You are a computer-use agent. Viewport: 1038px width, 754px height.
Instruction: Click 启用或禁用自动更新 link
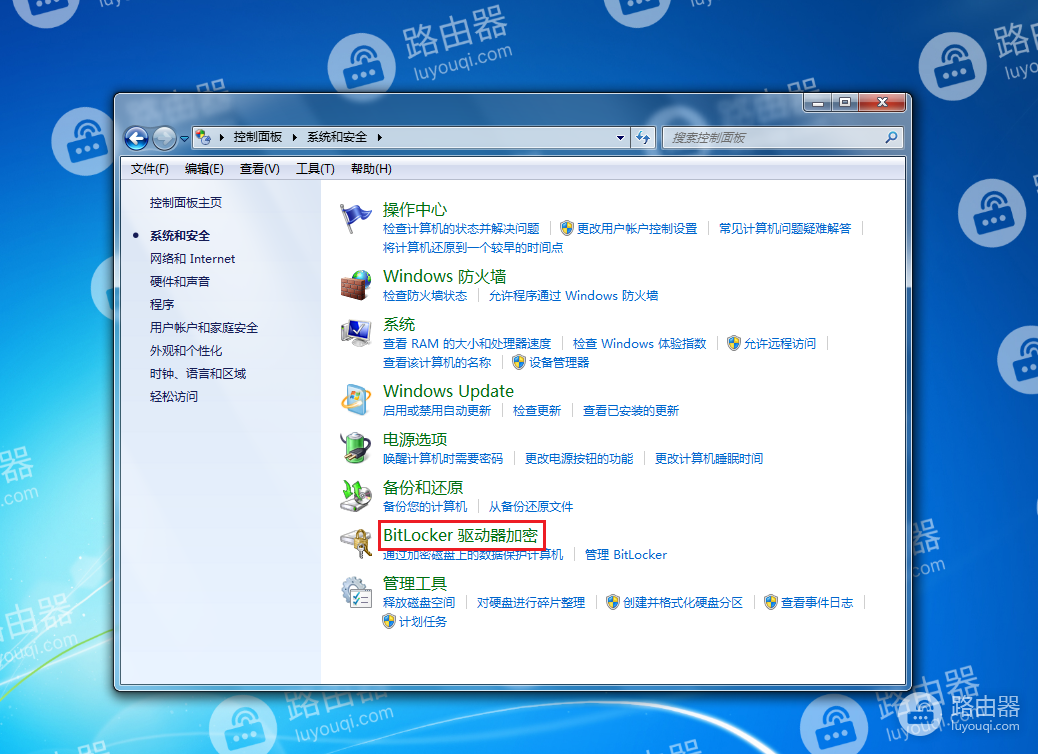point(437,410)
